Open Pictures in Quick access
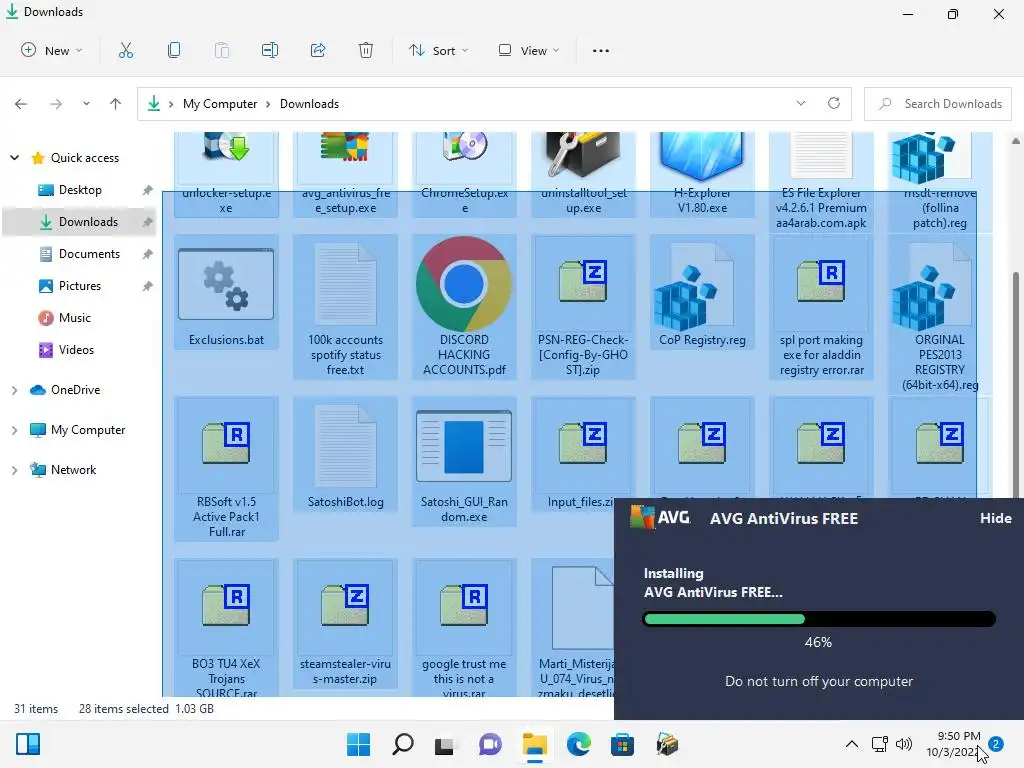The width and height of the screenshot is (1024, 768). point(80,286)
